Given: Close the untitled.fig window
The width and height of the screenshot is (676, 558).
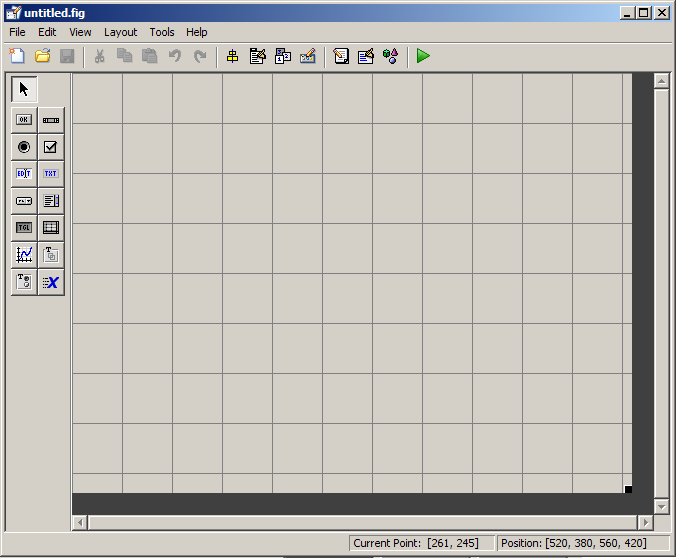Looking at the screenshot, I should click(x=662, y=13).
